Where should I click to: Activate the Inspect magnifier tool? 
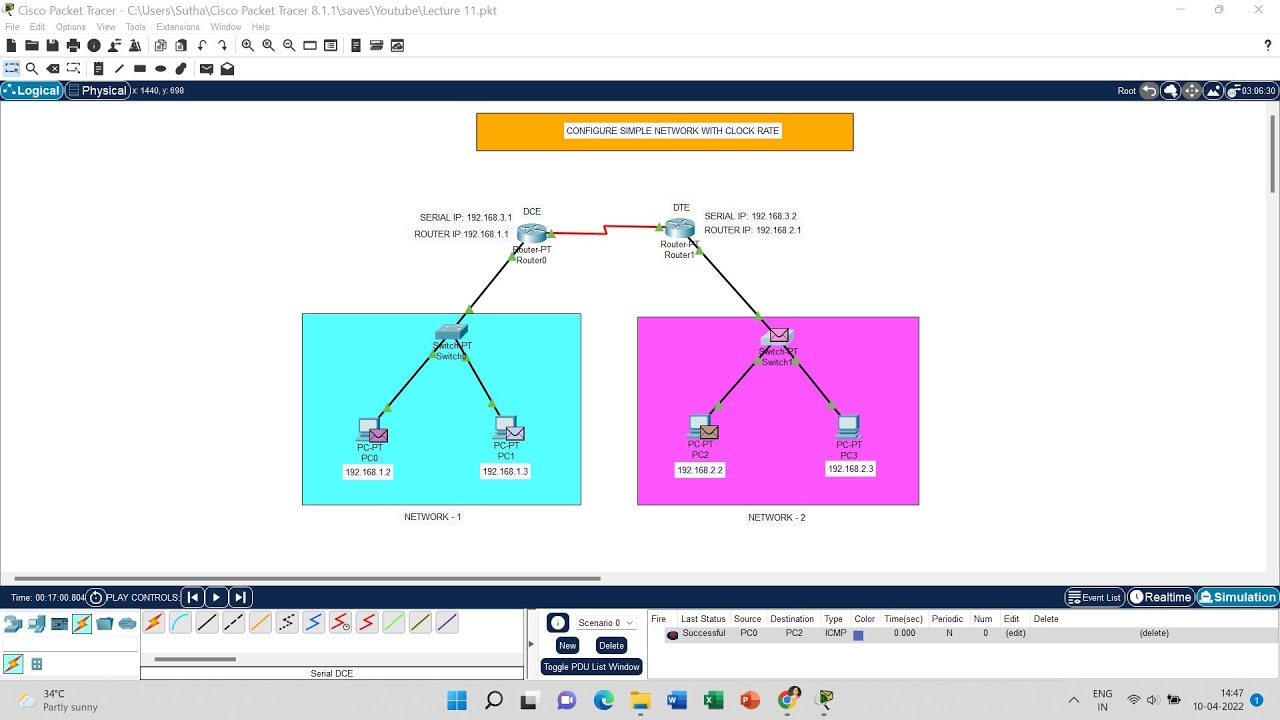[32, 69]
